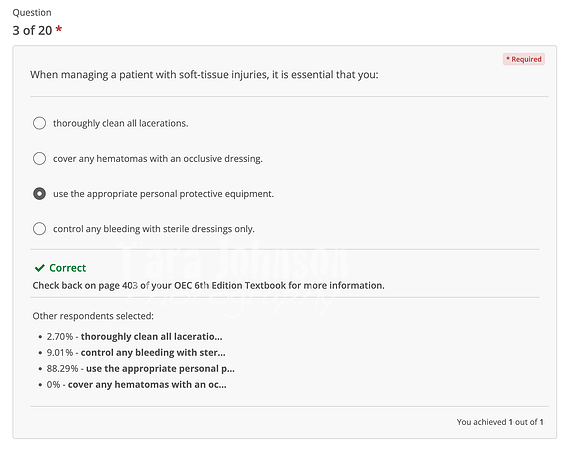The image size is (572, 450).
Task: Click 'cover any hematomas with an occlusive dressing.' label
Action: (158, 159)
